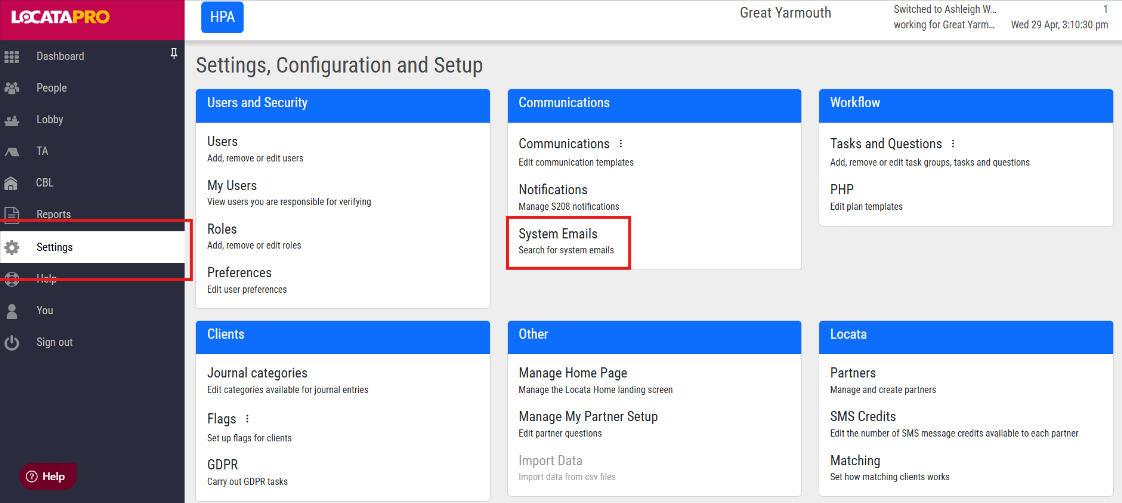Click 'Set how matching clients works' text
The width and height of the screenshot is (1122, 503).
[889, 477]
